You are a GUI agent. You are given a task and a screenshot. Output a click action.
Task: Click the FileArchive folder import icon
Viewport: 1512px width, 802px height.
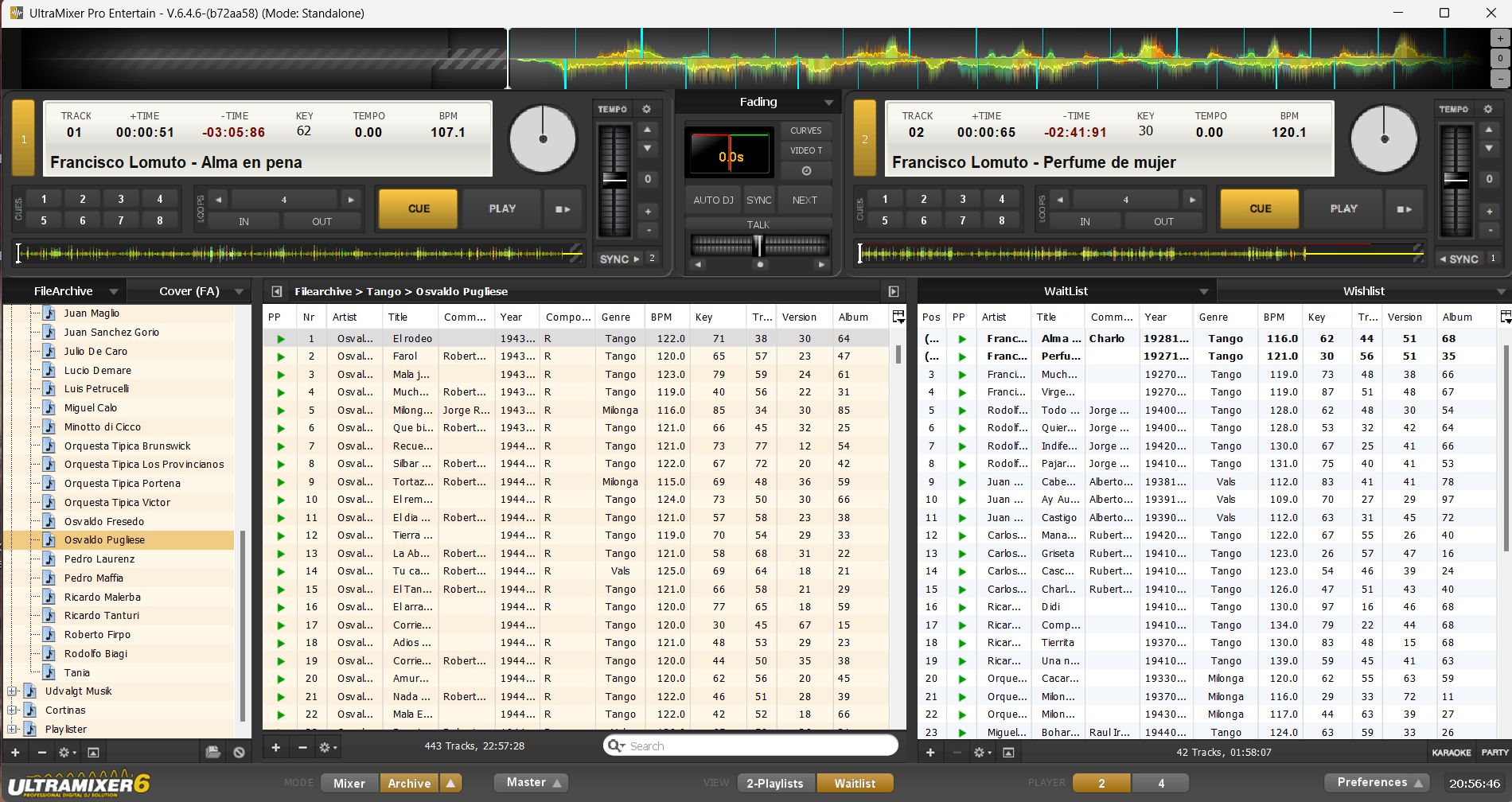point(212,752)
